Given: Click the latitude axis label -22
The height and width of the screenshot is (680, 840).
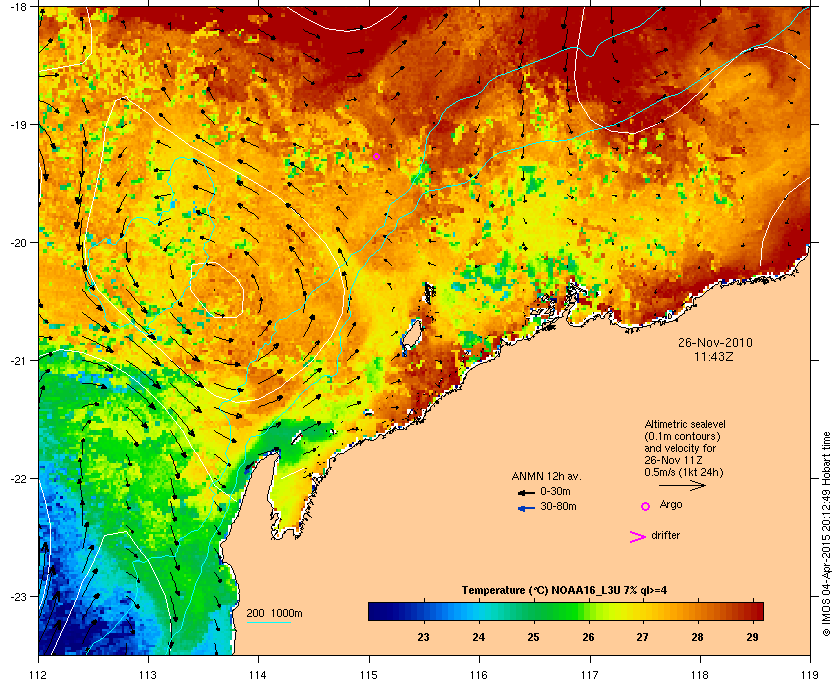Looking at the screenshot, I should pos(18,479).
